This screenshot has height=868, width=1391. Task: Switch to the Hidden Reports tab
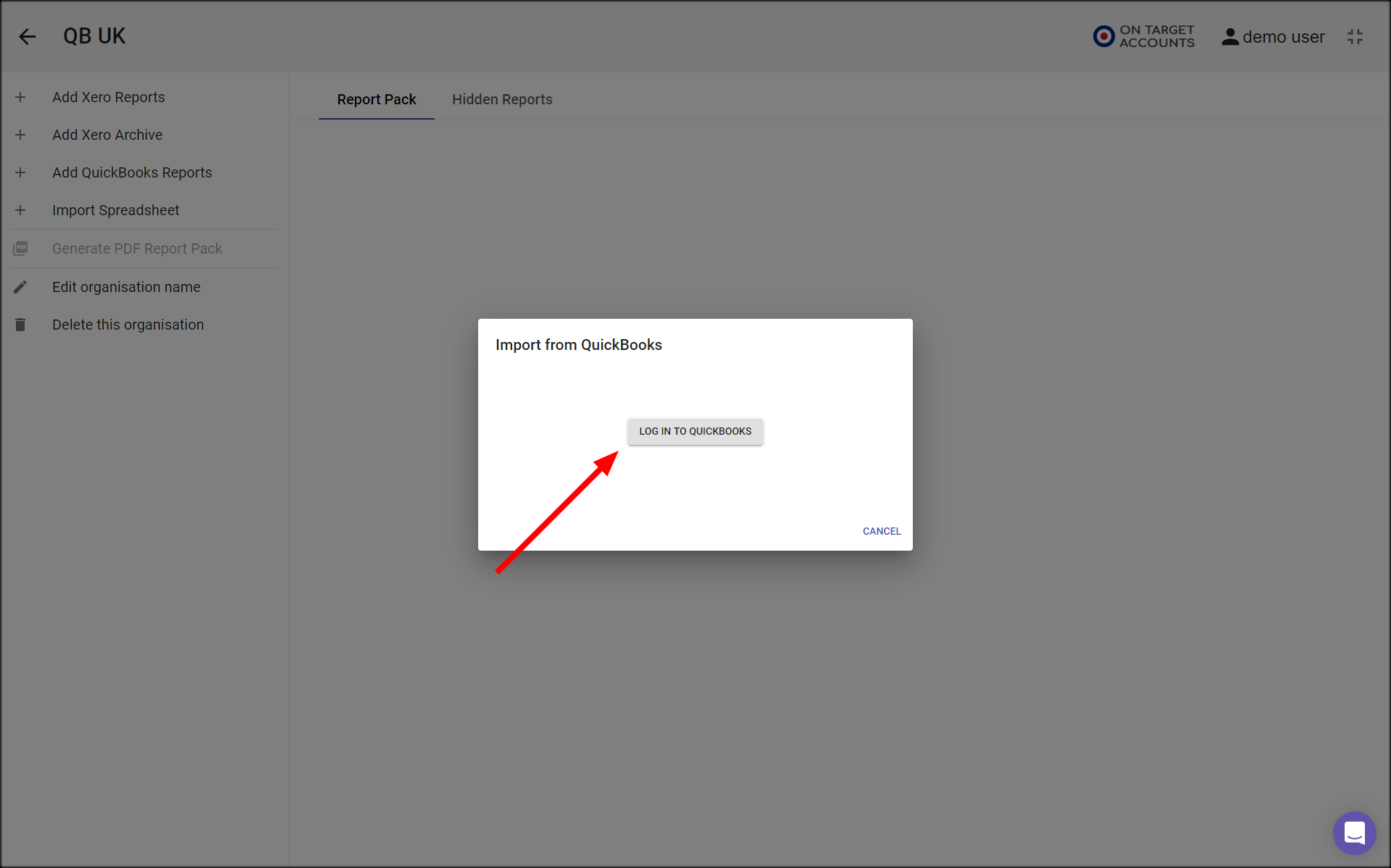(502, 99)
